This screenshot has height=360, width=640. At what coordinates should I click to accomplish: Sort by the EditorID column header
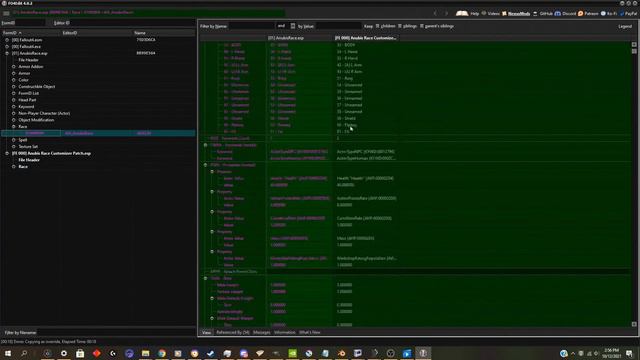point(97,33)
